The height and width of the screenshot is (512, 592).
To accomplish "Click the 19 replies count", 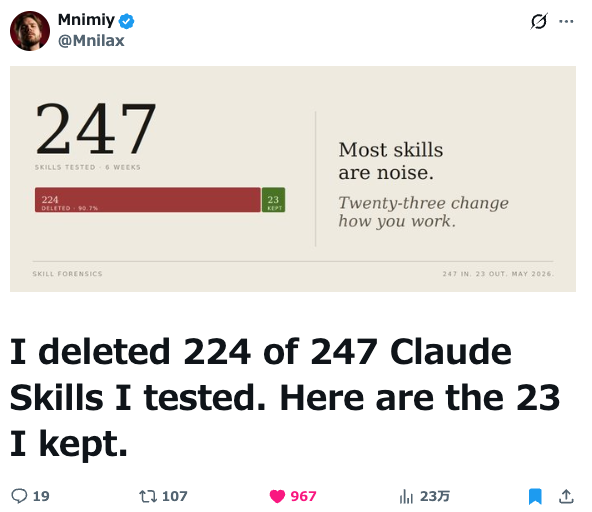I will pyautogui.click(x=41, y=496).
